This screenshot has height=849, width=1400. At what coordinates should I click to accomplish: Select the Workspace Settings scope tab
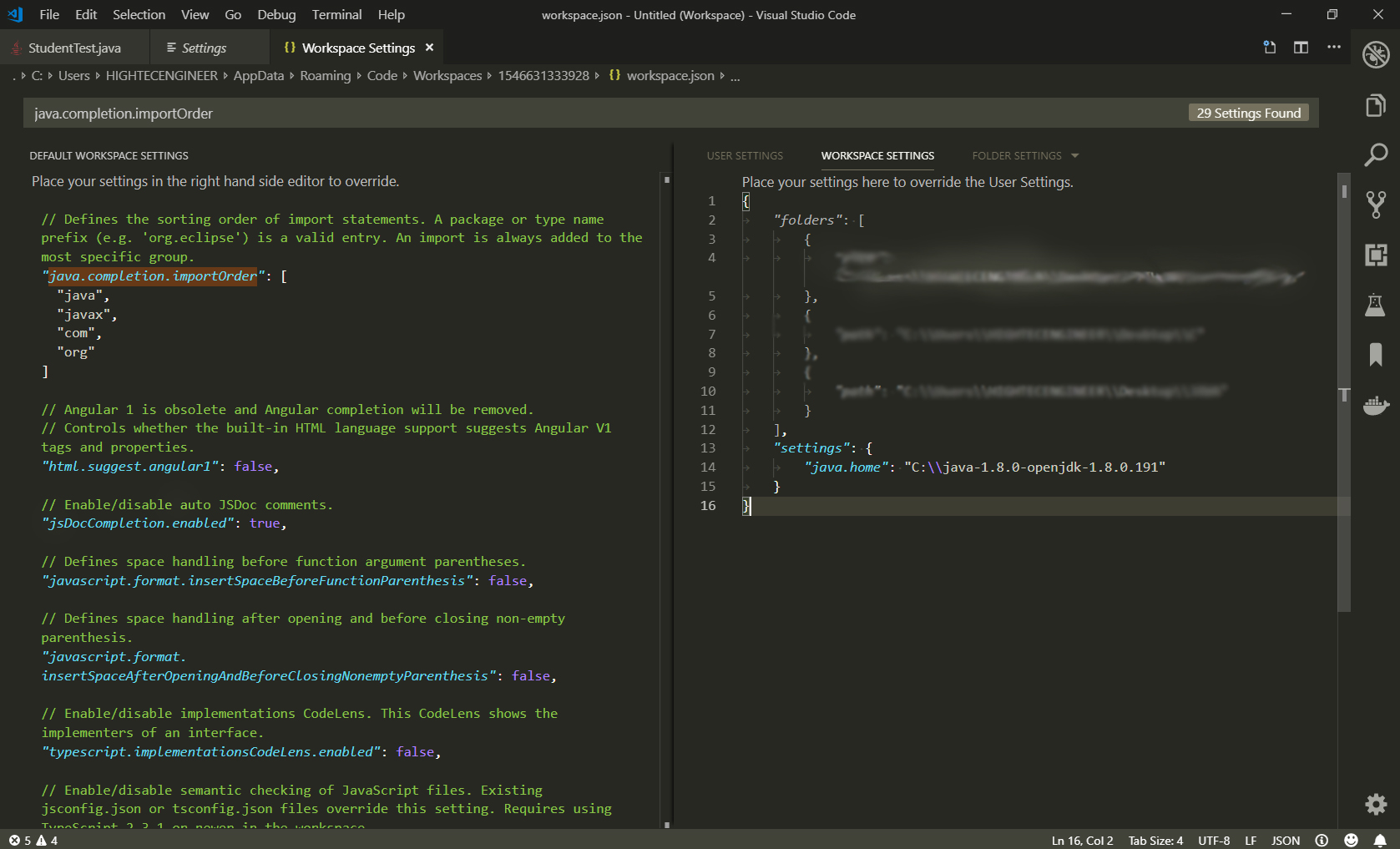pyautogui.click(x=877, y=155)
